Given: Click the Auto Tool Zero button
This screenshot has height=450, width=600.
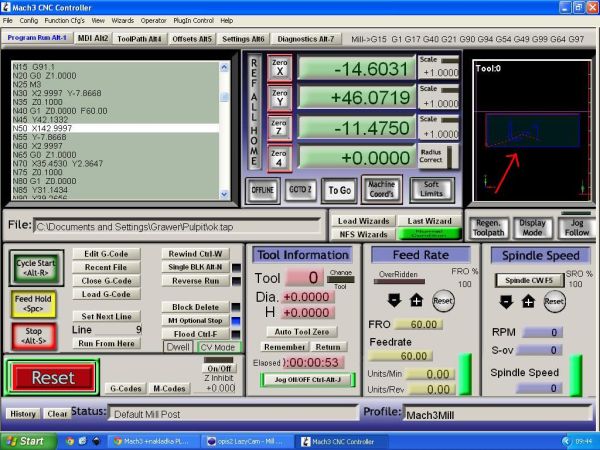Looking at the screenshot, I should click(302, 332).
